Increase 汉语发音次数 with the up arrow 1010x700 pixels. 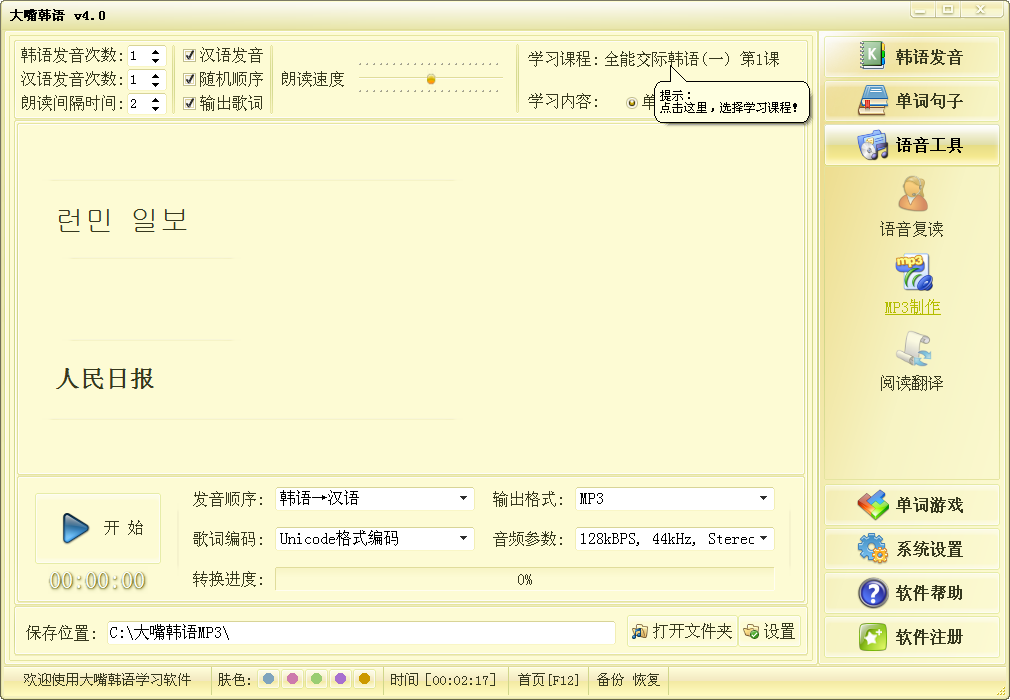[x=155, y=75]
